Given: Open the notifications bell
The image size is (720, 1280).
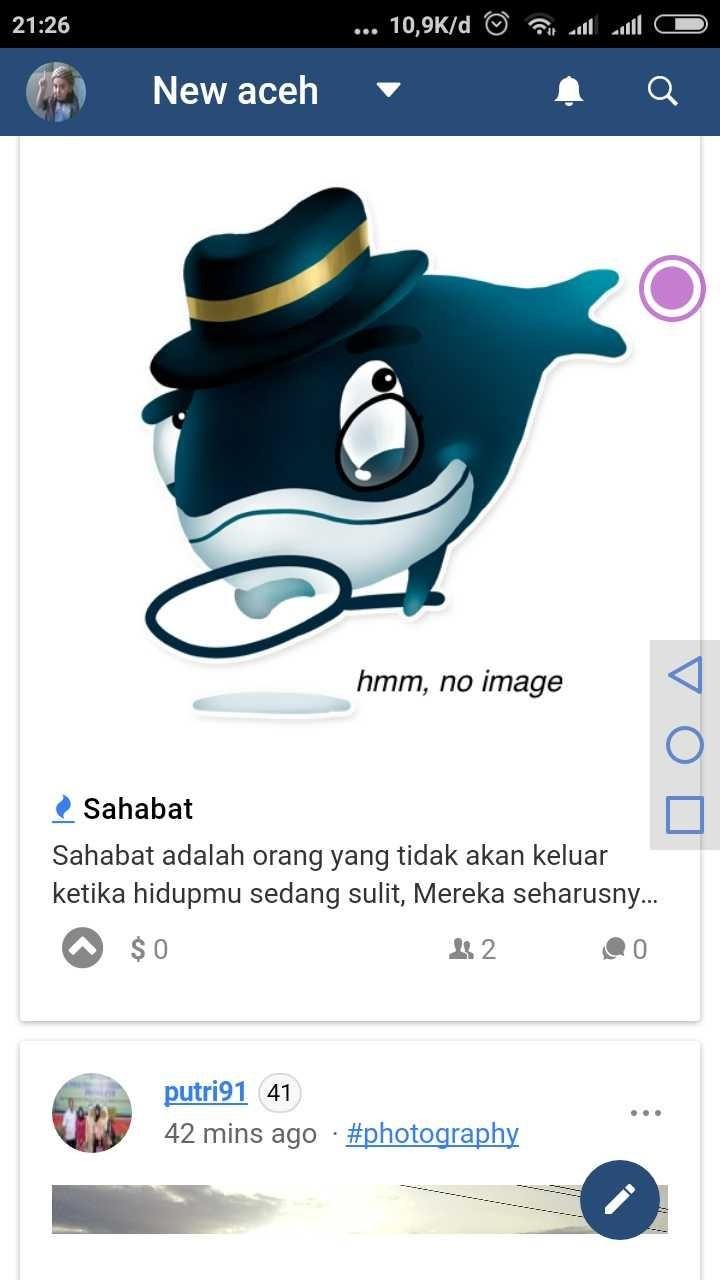Looking at the screenshot, I should coord(569,91).
